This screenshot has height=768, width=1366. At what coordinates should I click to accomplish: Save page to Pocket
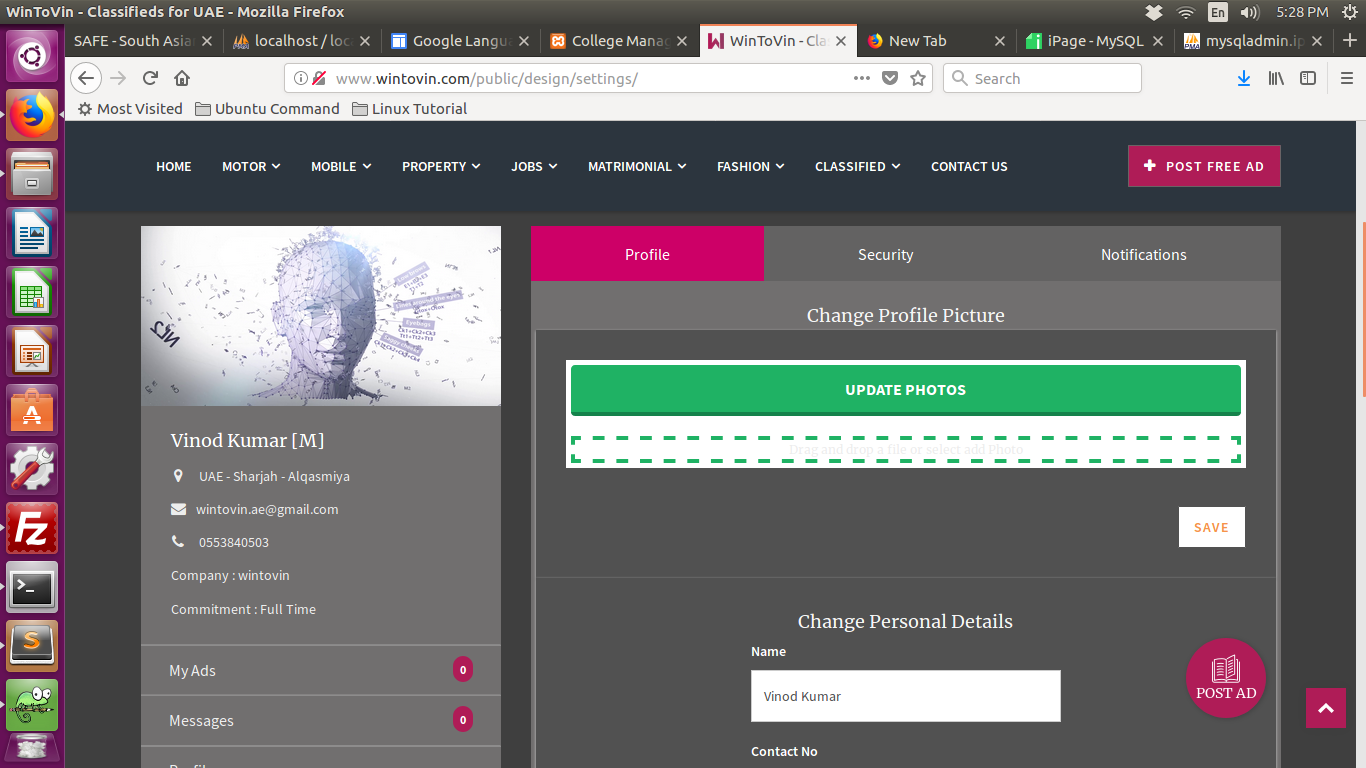coord(890,78)
